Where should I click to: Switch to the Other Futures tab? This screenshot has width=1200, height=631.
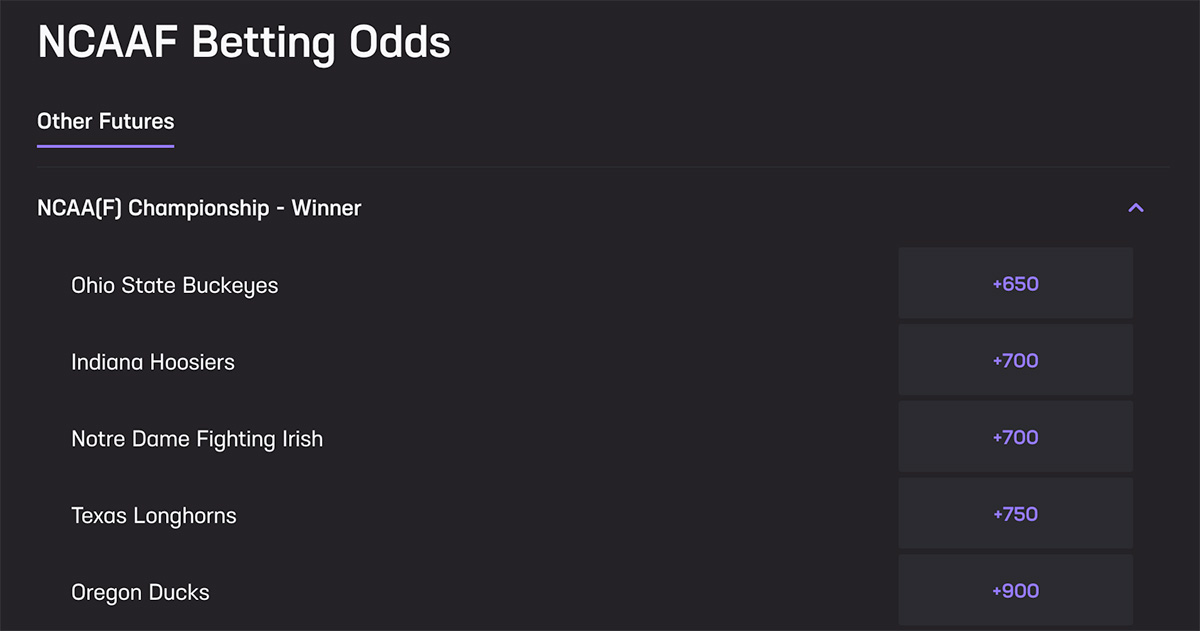[105, 121]
